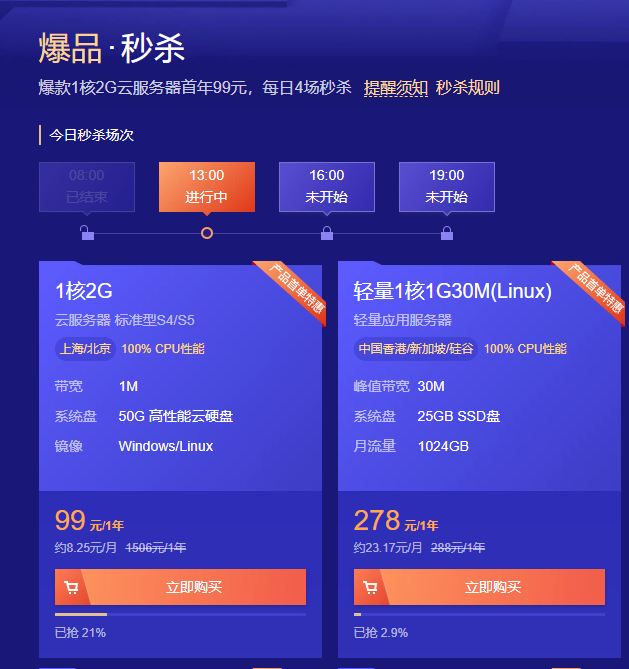Click the 上海/北京 region tag

(x=85, y=349)
